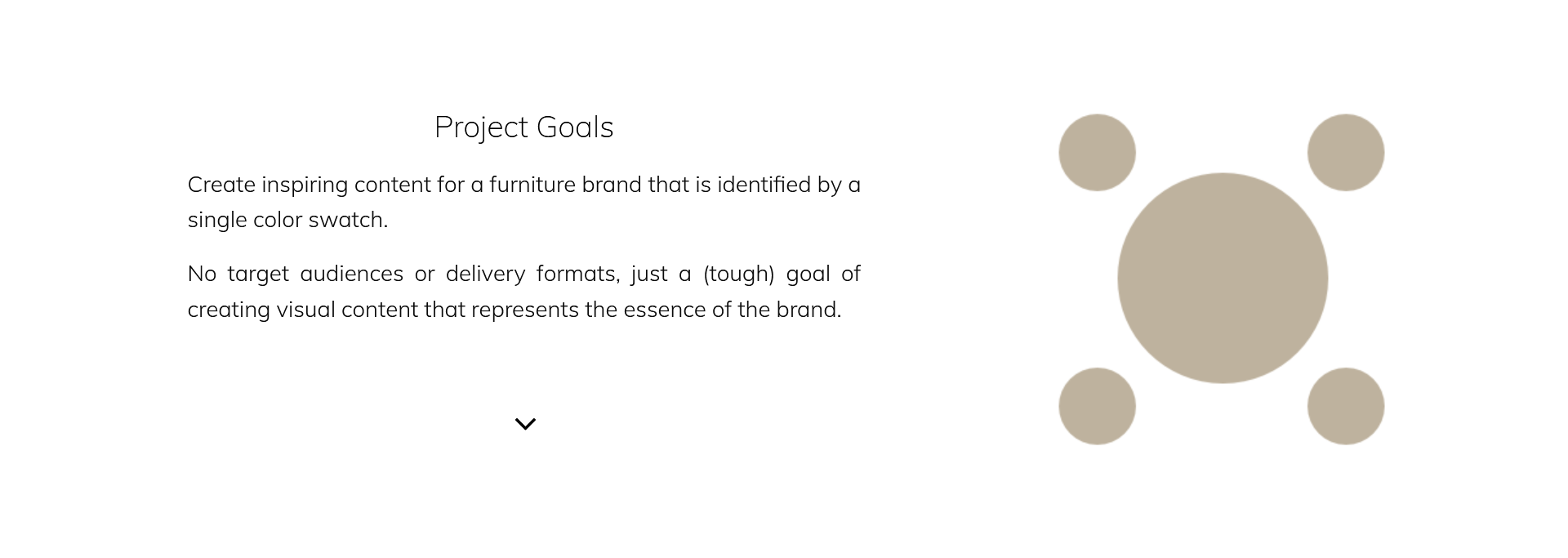1568x558 pixels.
Task: Click the small upper-right beige circle
Action: click(x=1346, y=153)
